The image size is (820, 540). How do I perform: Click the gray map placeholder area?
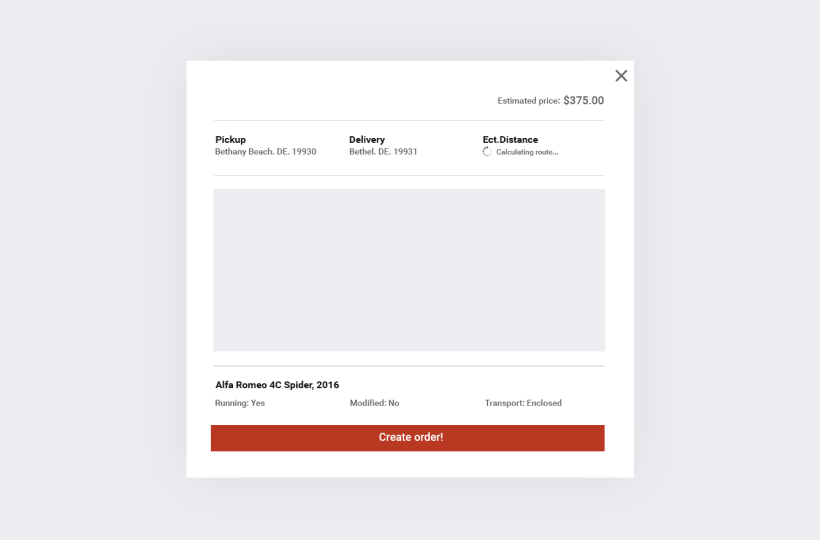pos(409,270)
